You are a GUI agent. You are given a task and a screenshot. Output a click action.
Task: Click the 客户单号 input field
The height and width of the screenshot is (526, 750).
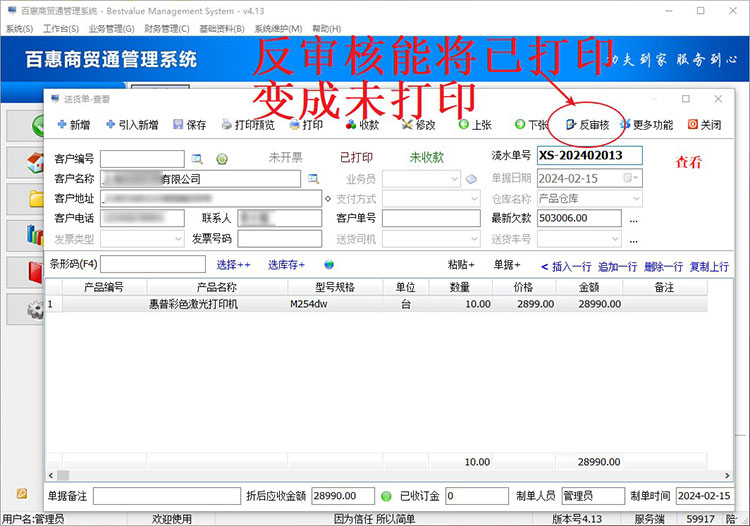click(x=431, y=218)
